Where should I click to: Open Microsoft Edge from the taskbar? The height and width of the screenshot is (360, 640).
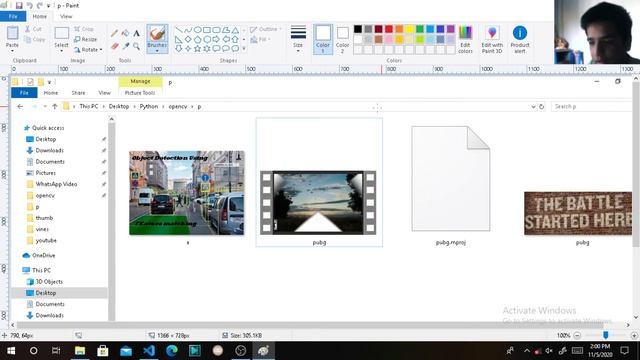[x=172, y=351]
